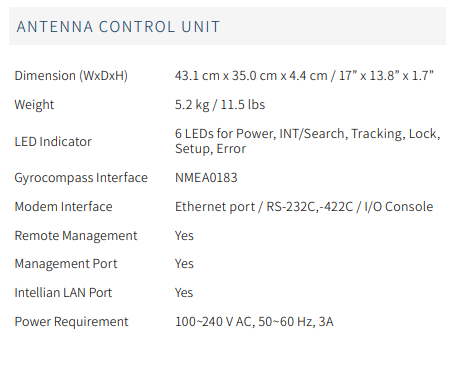Viewport: 465px width, 373px height.
Task: Select the Remote Management label
Action: pyautogui.click(x=76, y=236)
